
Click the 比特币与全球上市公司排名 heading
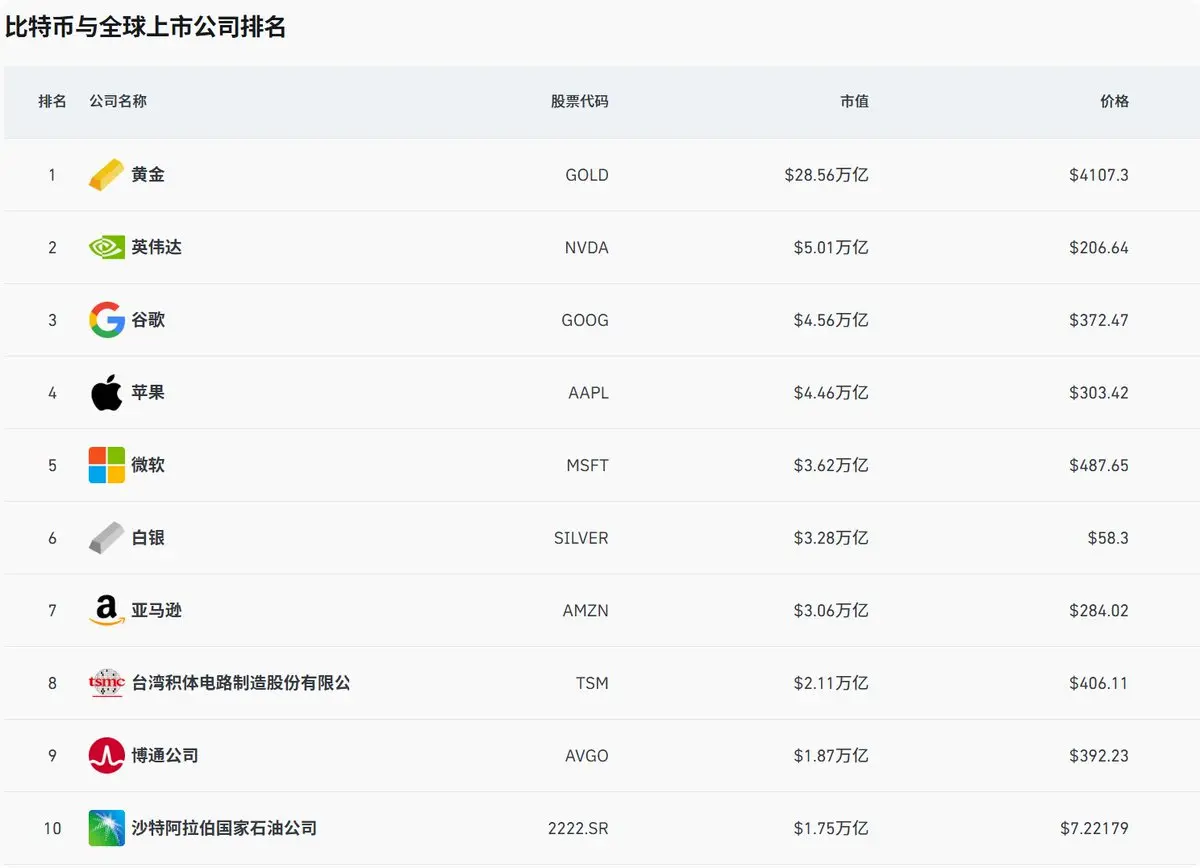146,27
